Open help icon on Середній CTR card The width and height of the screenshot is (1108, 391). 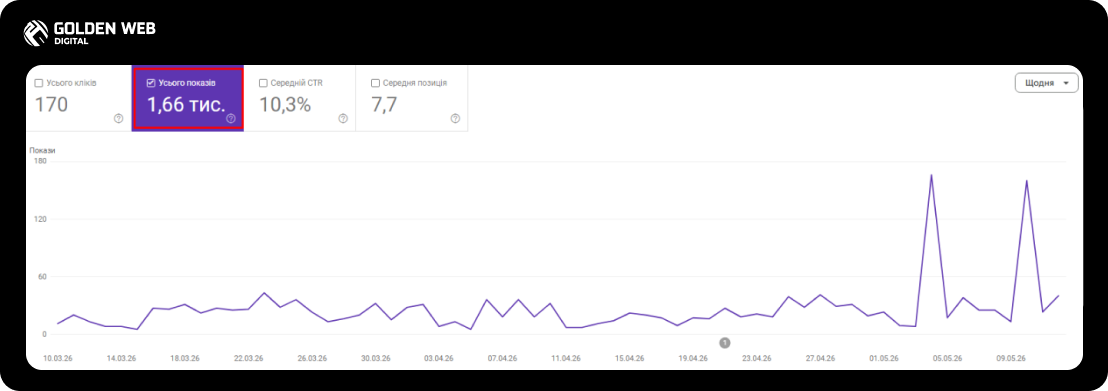pyautogui.click(x=343, y=119)
